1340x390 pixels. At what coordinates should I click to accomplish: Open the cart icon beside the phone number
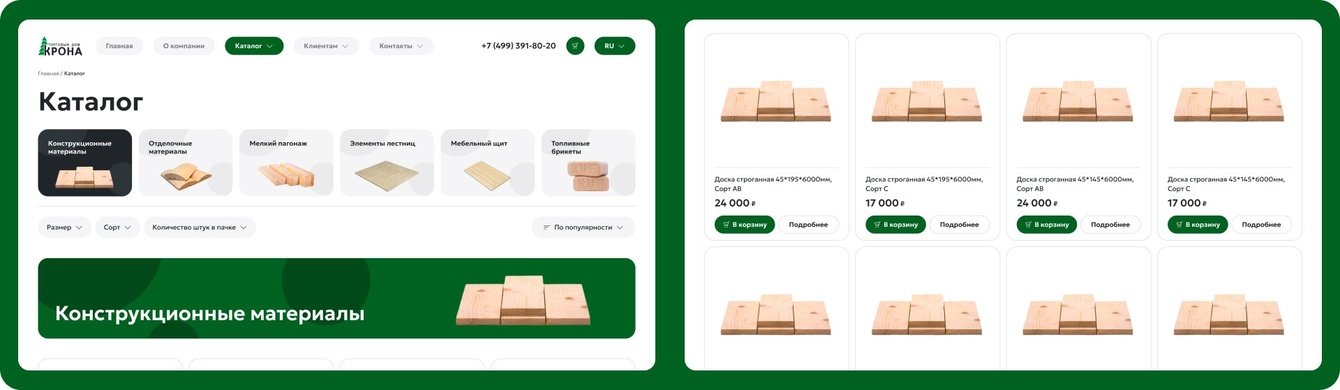coord(575,46)
